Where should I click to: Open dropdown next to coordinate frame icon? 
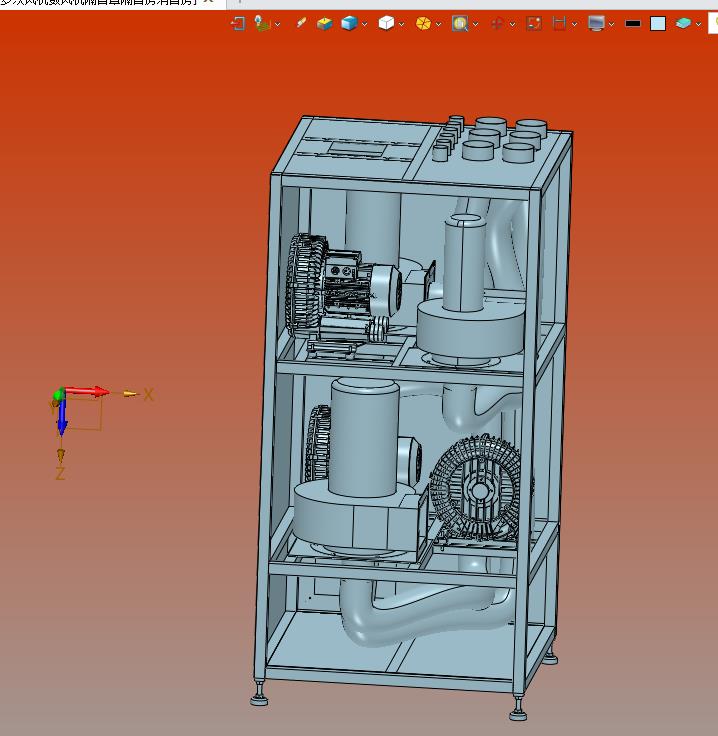tap(277, 24)
